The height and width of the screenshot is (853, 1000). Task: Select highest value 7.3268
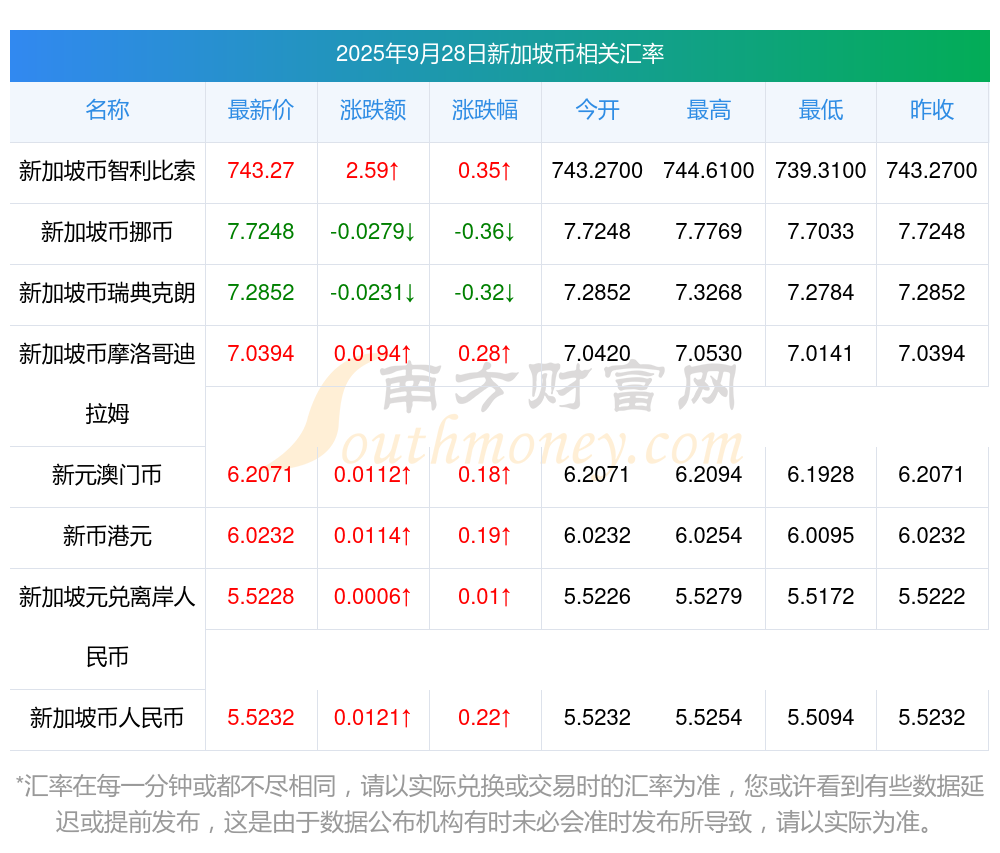click(709, 293)
